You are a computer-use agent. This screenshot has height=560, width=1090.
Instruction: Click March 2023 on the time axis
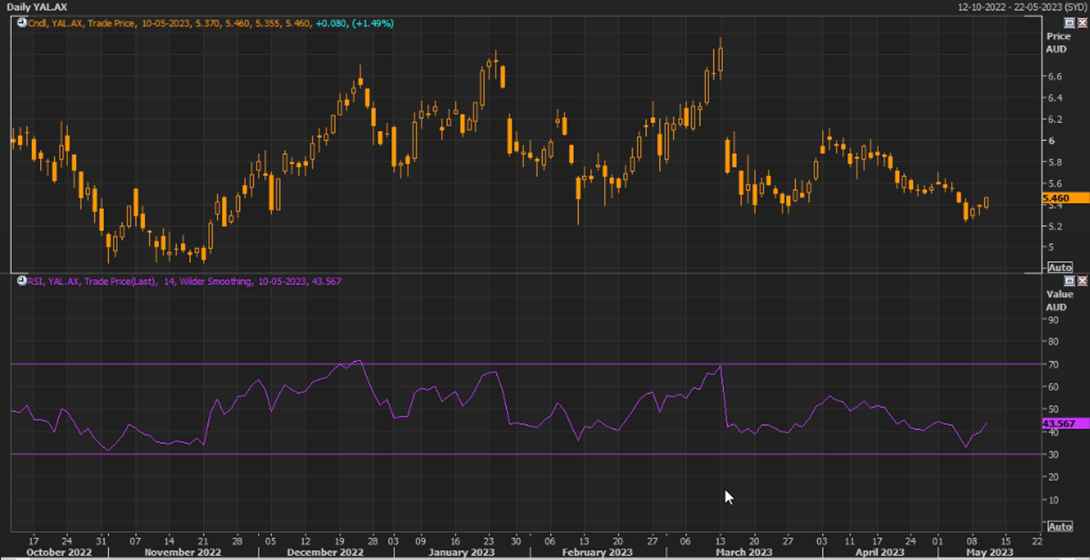[x=745, y=552]
